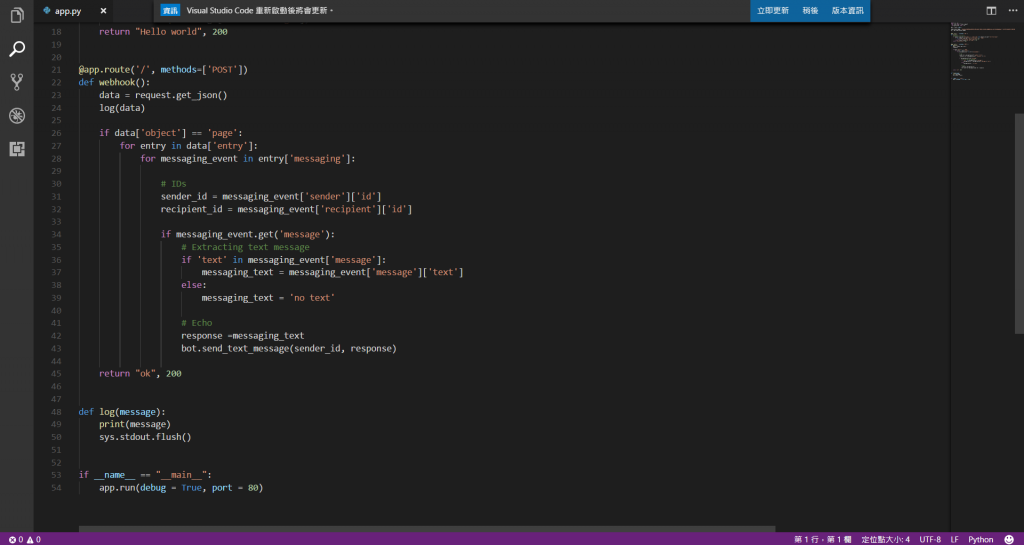Click 'return "Hello world", 200' line
This screenshot has height=545, width=1024.
tap(163, 32)
